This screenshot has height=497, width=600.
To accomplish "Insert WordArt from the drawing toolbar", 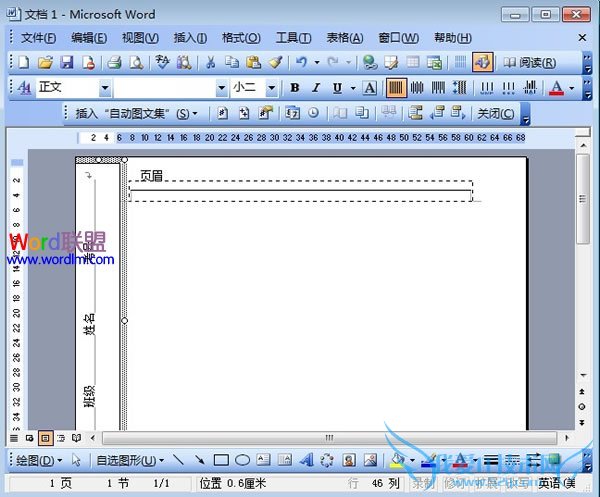I will pos(306,460).
